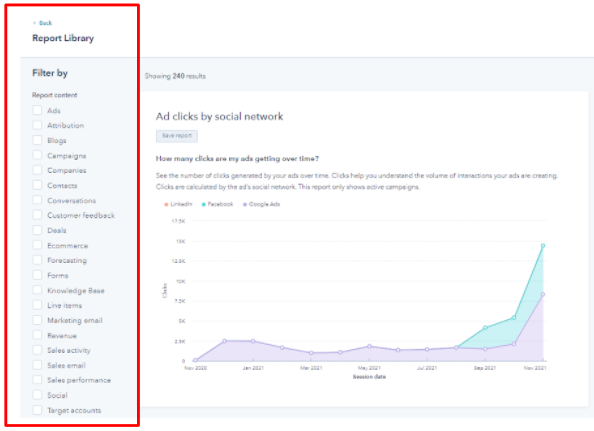Enable the Knowledge Base filter checkbox
The image size is (594, 431).
37,290
